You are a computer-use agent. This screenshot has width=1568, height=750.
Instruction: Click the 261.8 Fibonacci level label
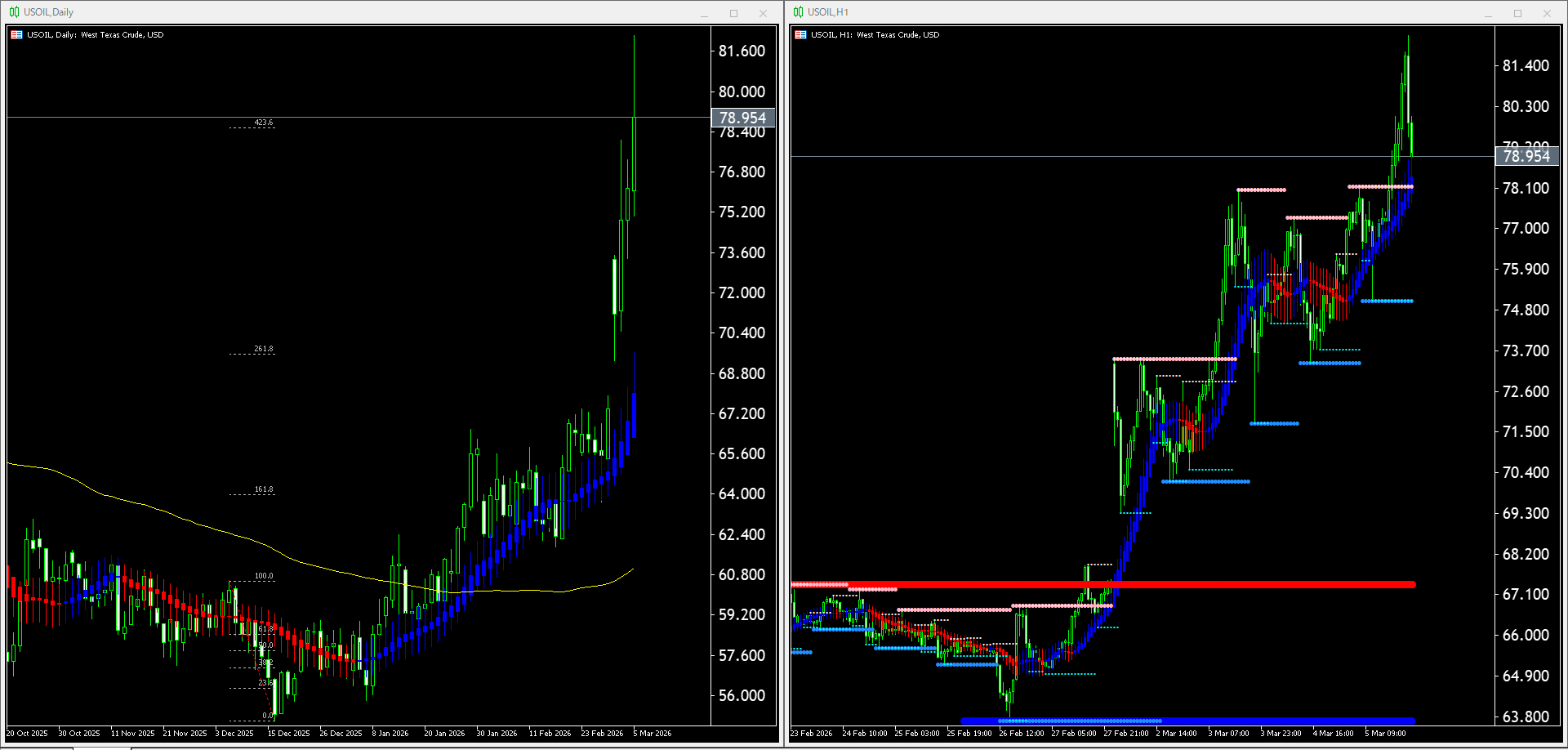264,349
